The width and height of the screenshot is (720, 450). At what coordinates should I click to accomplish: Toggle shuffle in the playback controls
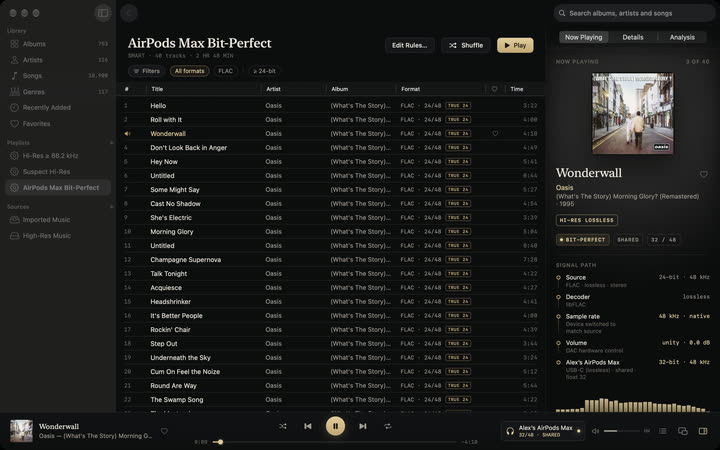283,426
